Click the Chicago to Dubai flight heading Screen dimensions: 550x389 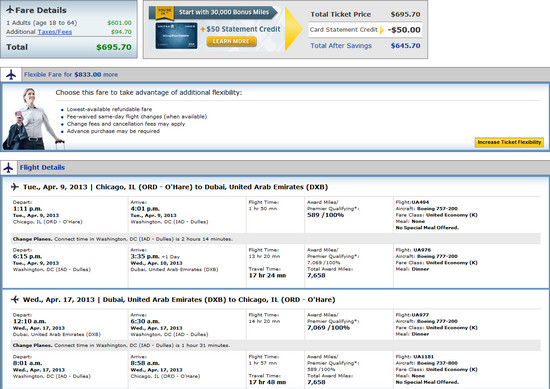coord(175,187)
